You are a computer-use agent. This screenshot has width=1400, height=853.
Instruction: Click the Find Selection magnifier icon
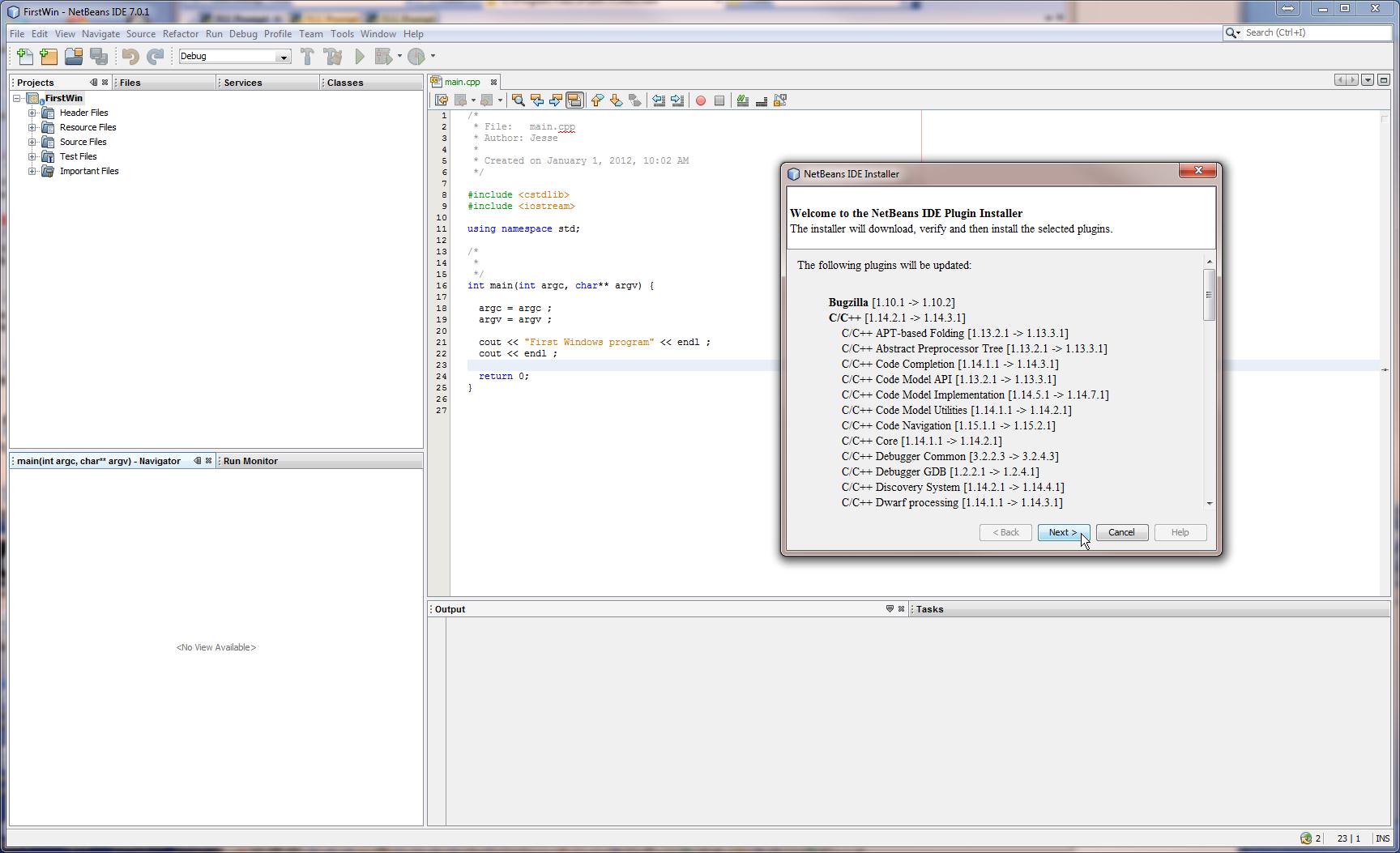(x=518, y=100)
